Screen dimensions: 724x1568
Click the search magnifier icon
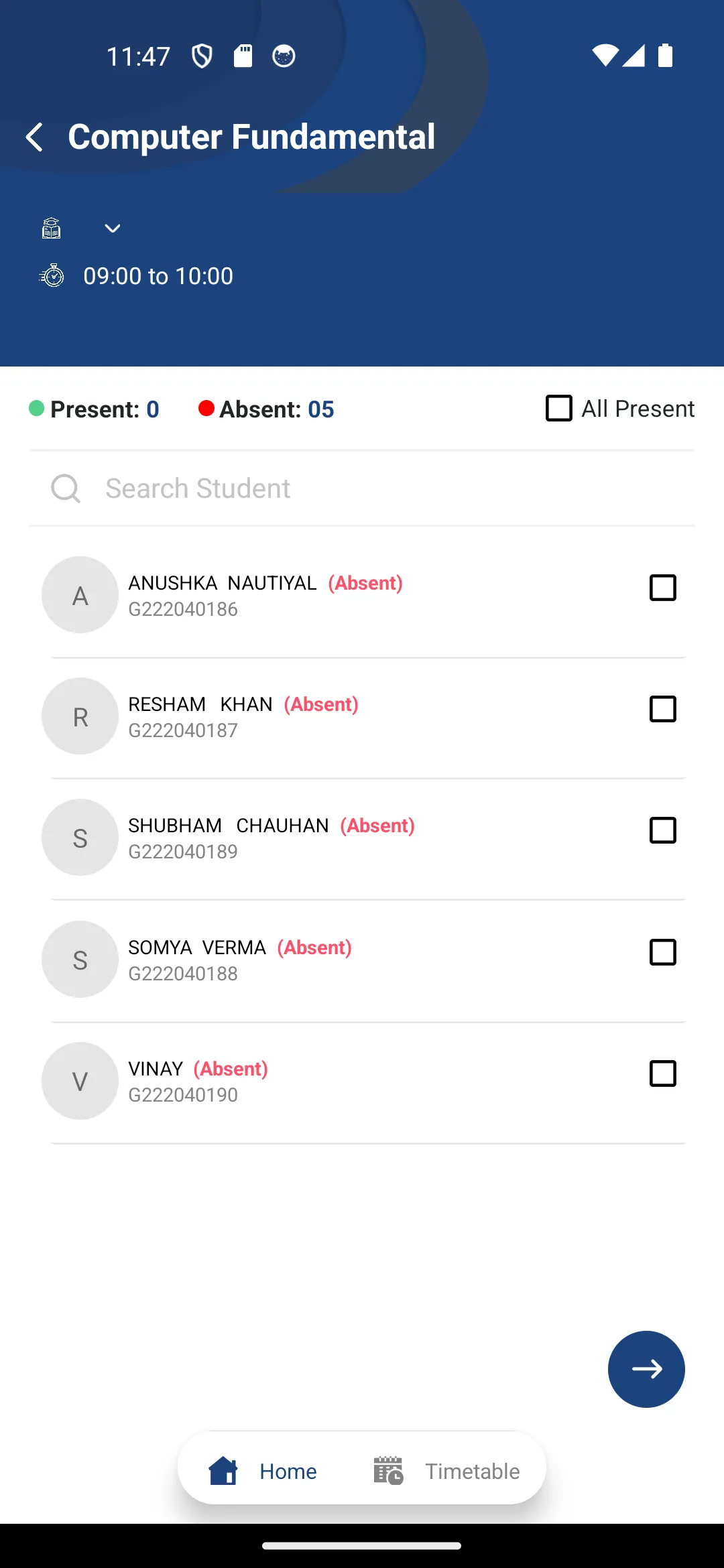click(66, 488)
